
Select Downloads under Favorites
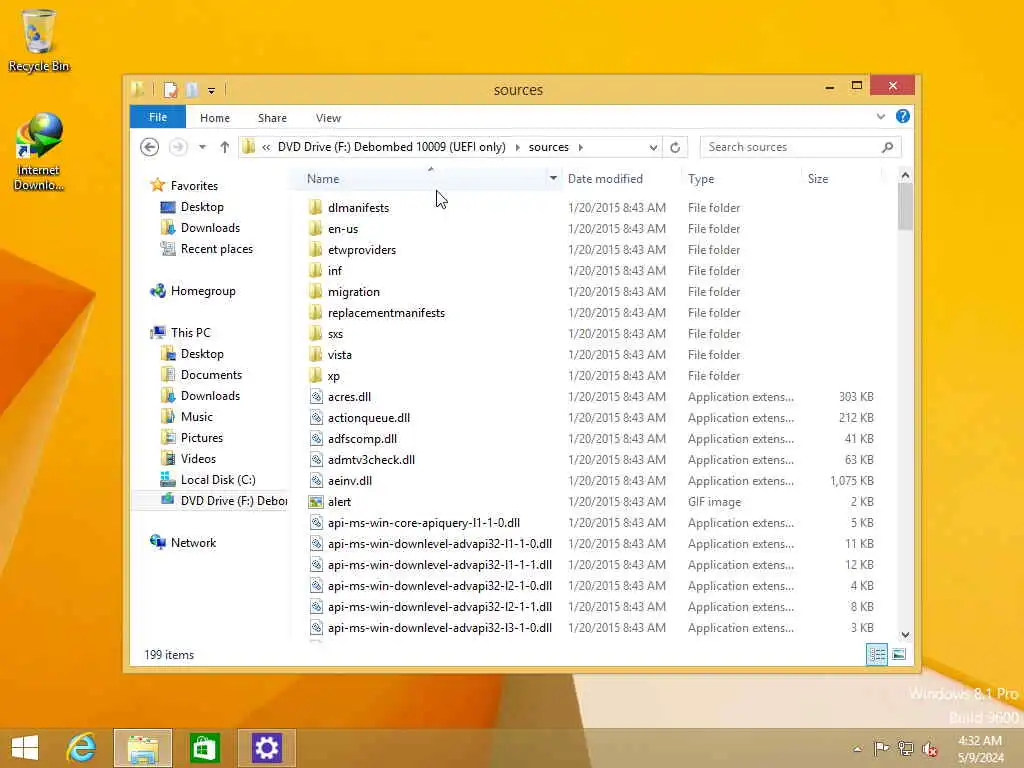pyautogui.click(x=210, y=227)
